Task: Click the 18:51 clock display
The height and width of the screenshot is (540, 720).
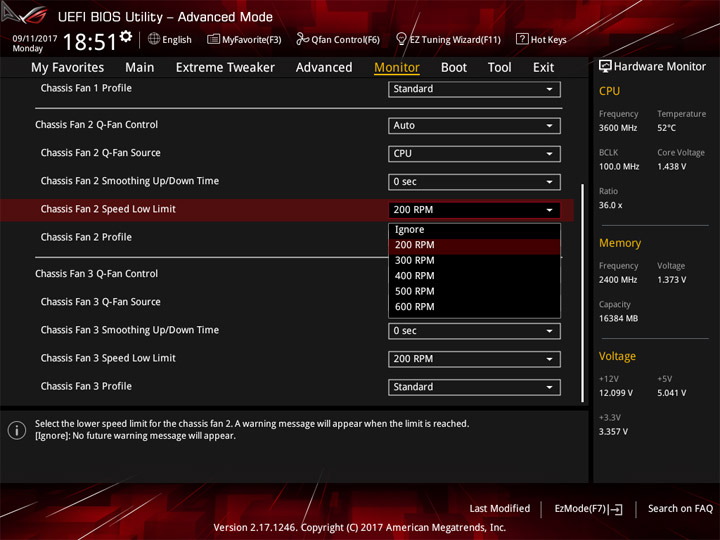Action: tap(90, 42)
